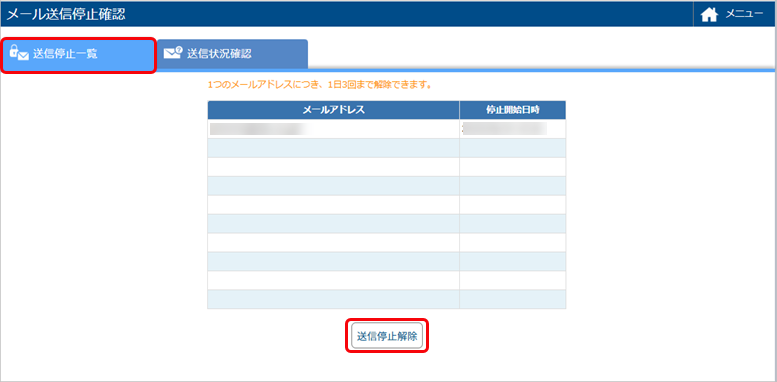The width and height of the screenshot is (777, 382).
Task: Go to メニュー in header
Action: click(x=744, y=14)
